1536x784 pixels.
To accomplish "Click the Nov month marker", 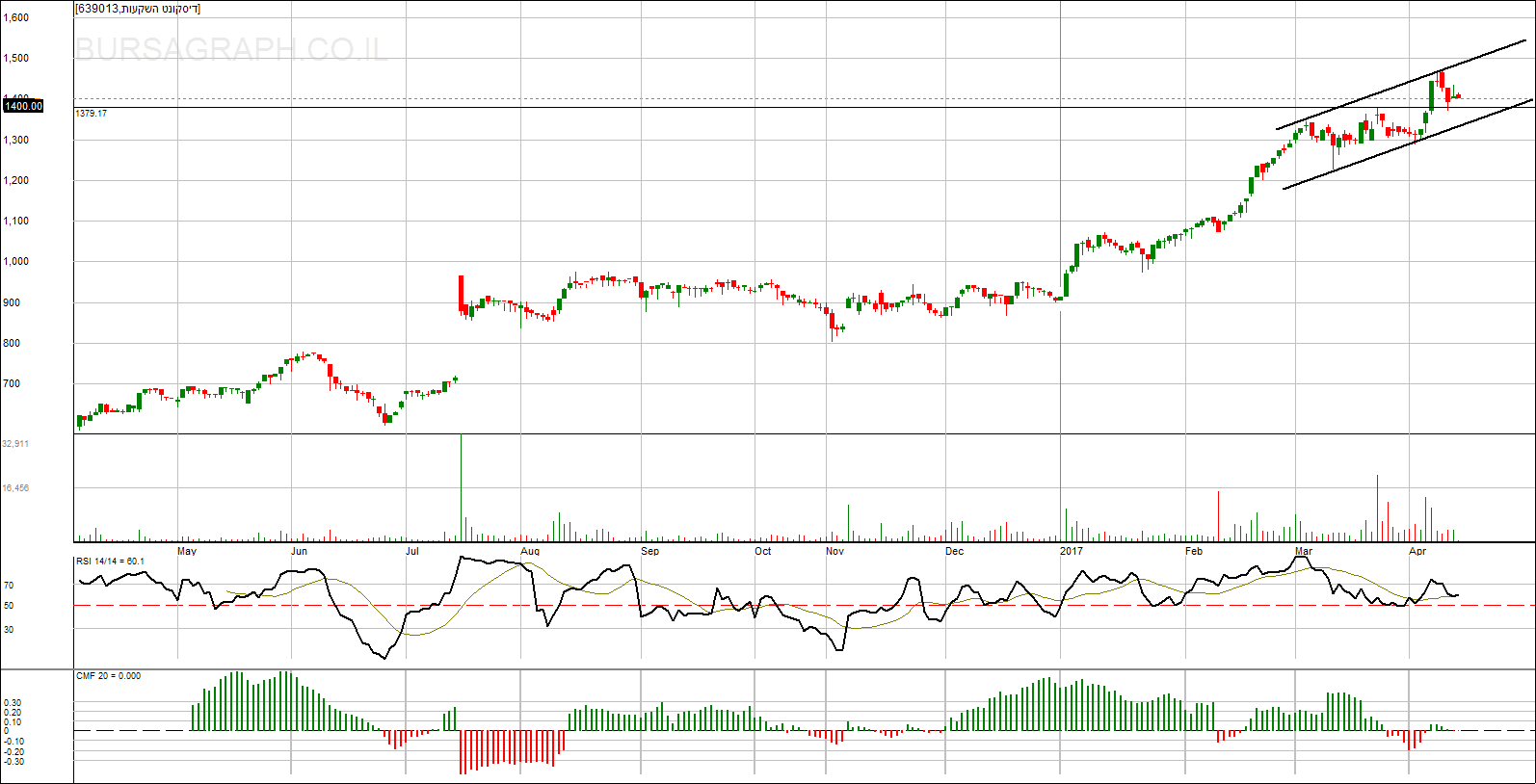I will [x=834, y=552].
